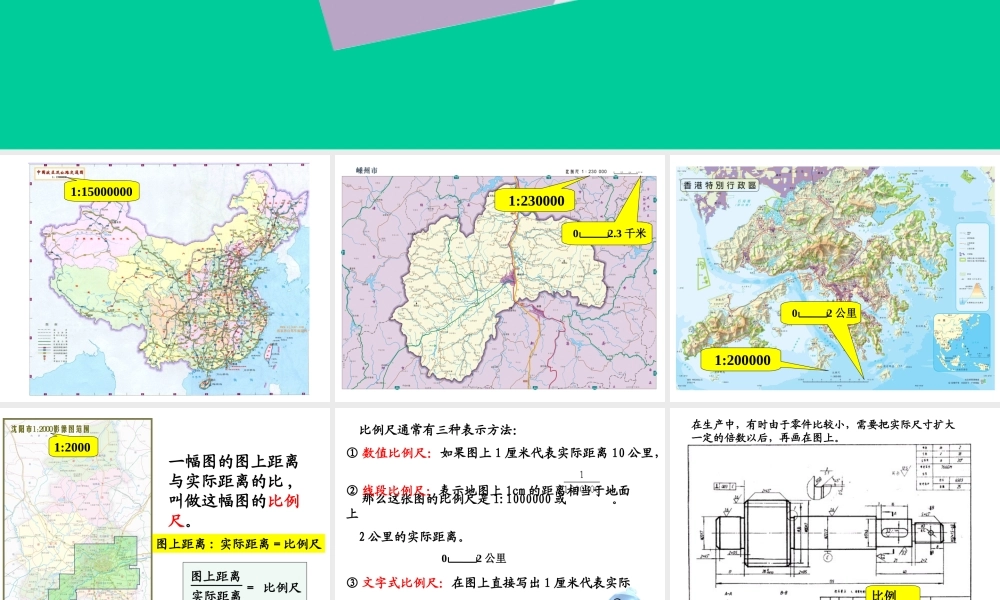Viewport: 1000px width, 600px height.
Task: Click the '图上距离/实际距离＝比例尺' fraction box
Action: coord(245,582)
